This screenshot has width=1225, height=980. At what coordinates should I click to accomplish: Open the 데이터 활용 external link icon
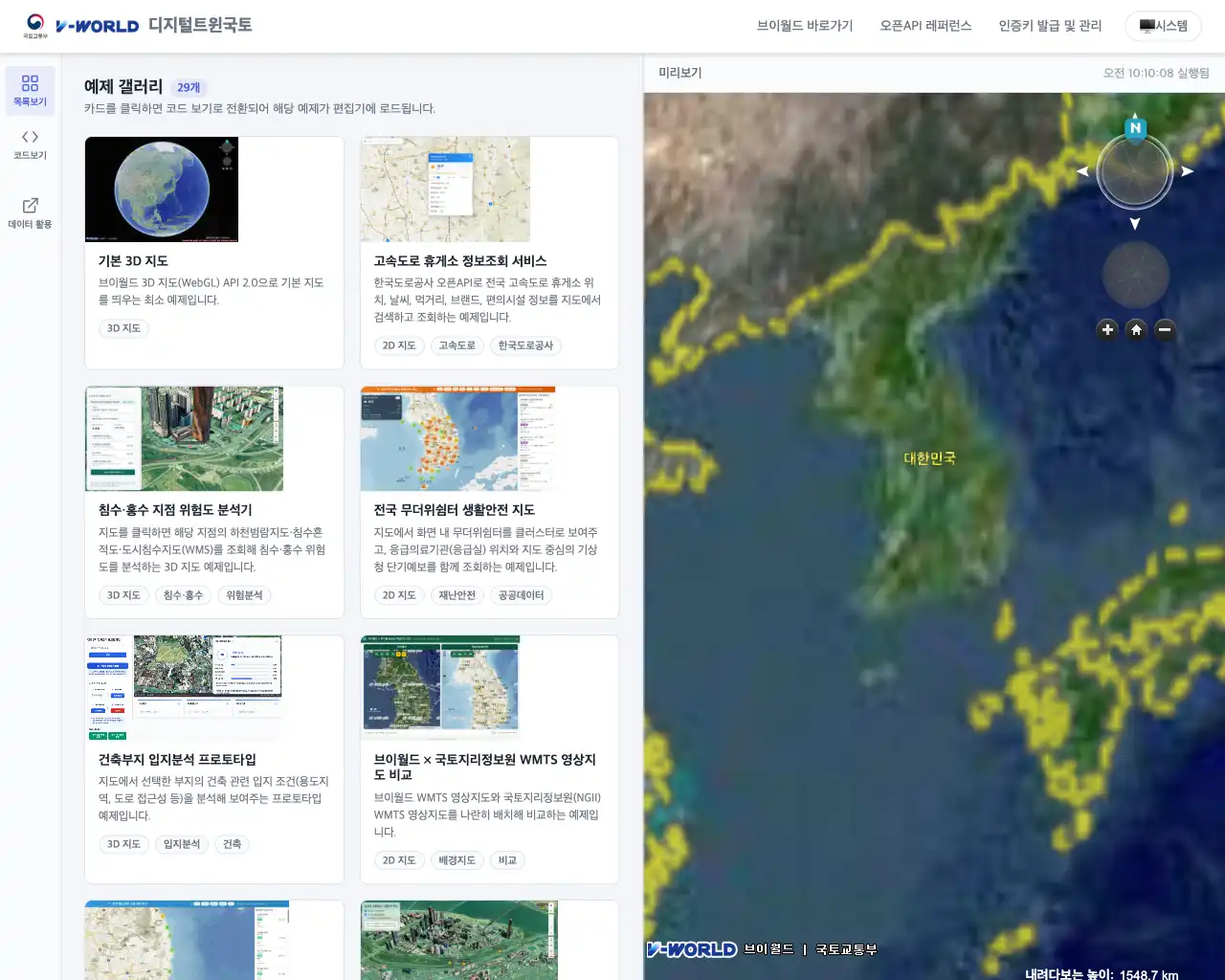coord(30,213)
